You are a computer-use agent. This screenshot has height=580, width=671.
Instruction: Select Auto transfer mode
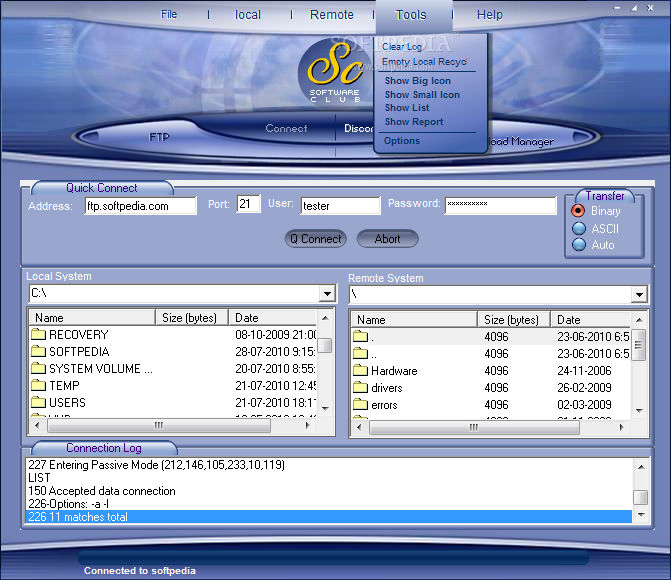click(x=578, y=244)
